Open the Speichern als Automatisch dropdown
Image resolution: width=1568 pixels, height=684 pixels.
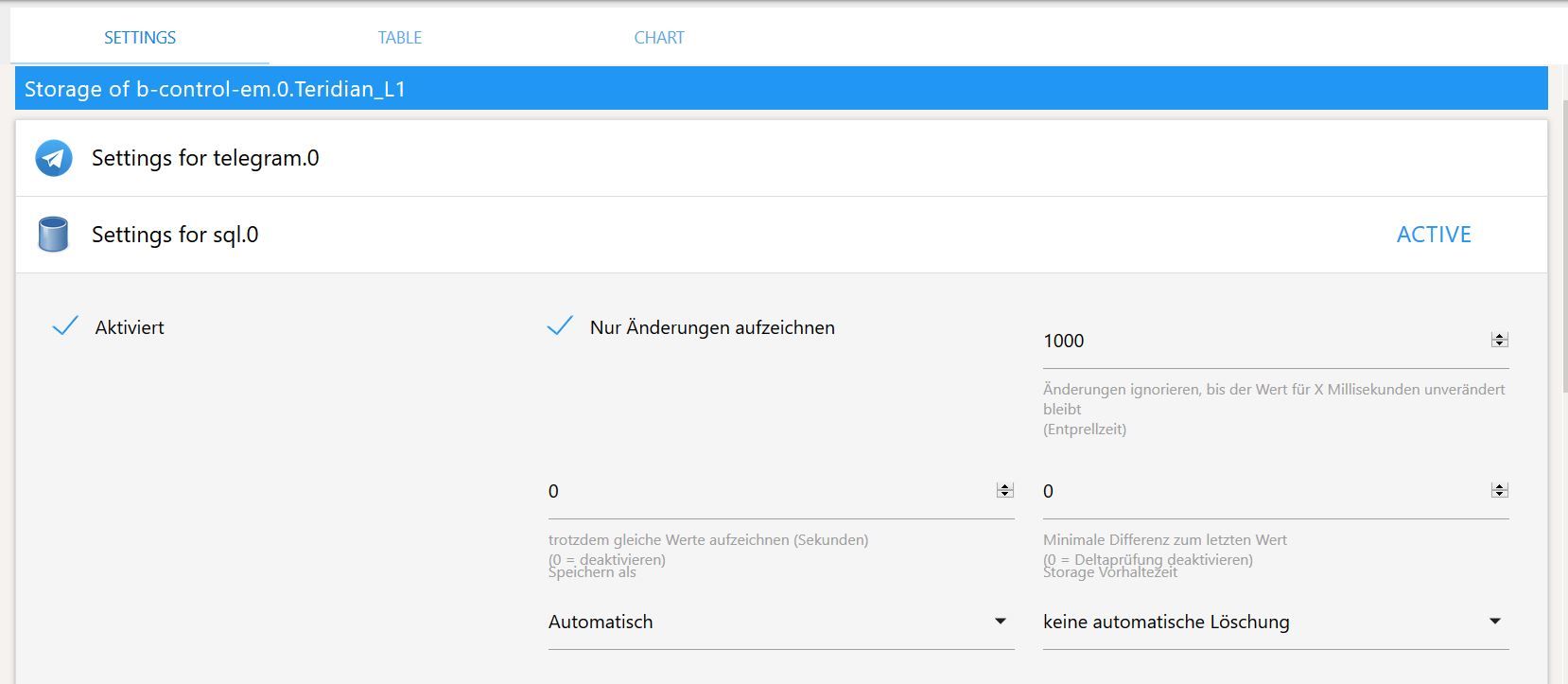tap(781, 622)
